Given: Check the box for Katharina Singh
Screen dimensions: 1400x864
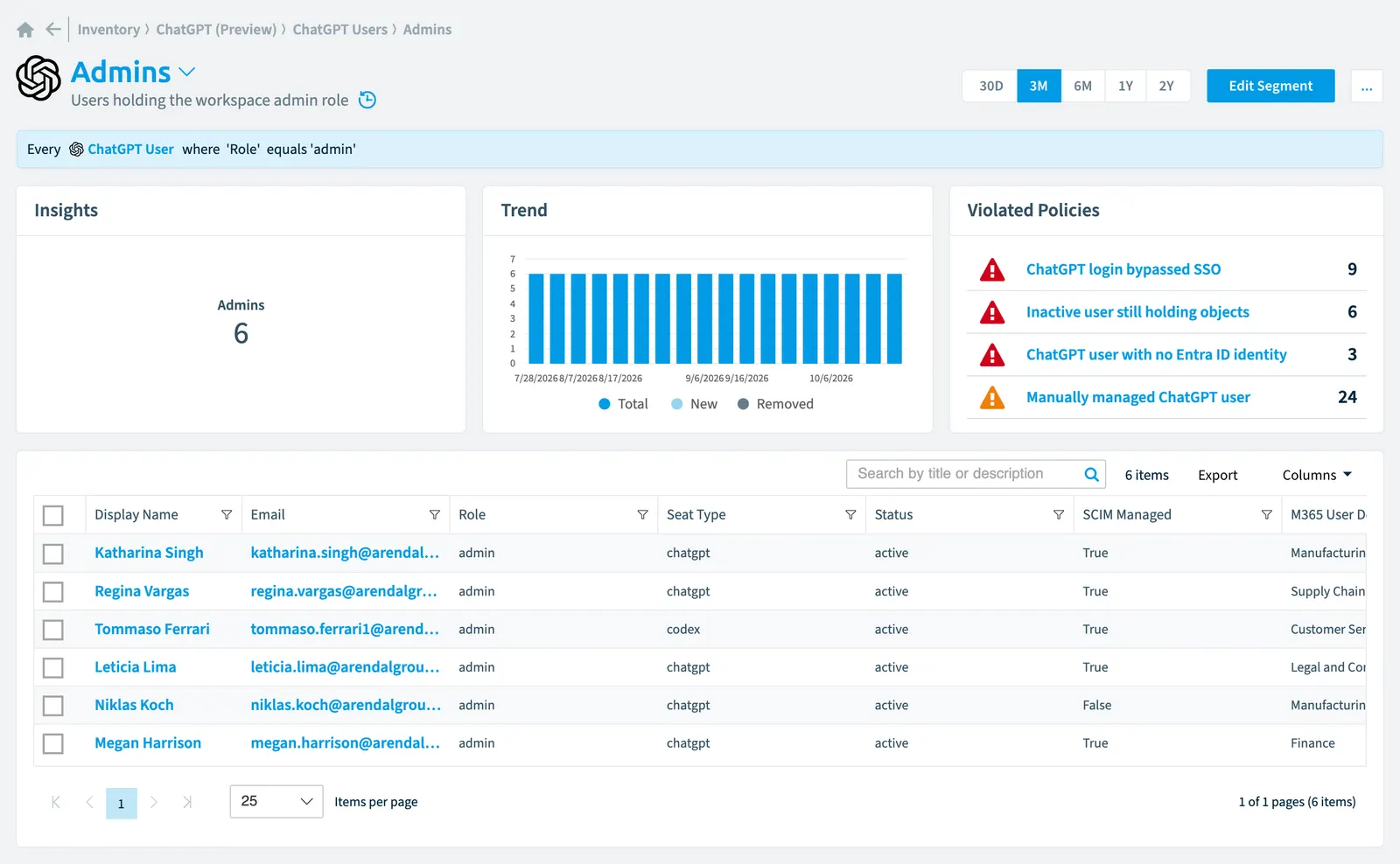Looking at the screenshot, I should 53,554.
